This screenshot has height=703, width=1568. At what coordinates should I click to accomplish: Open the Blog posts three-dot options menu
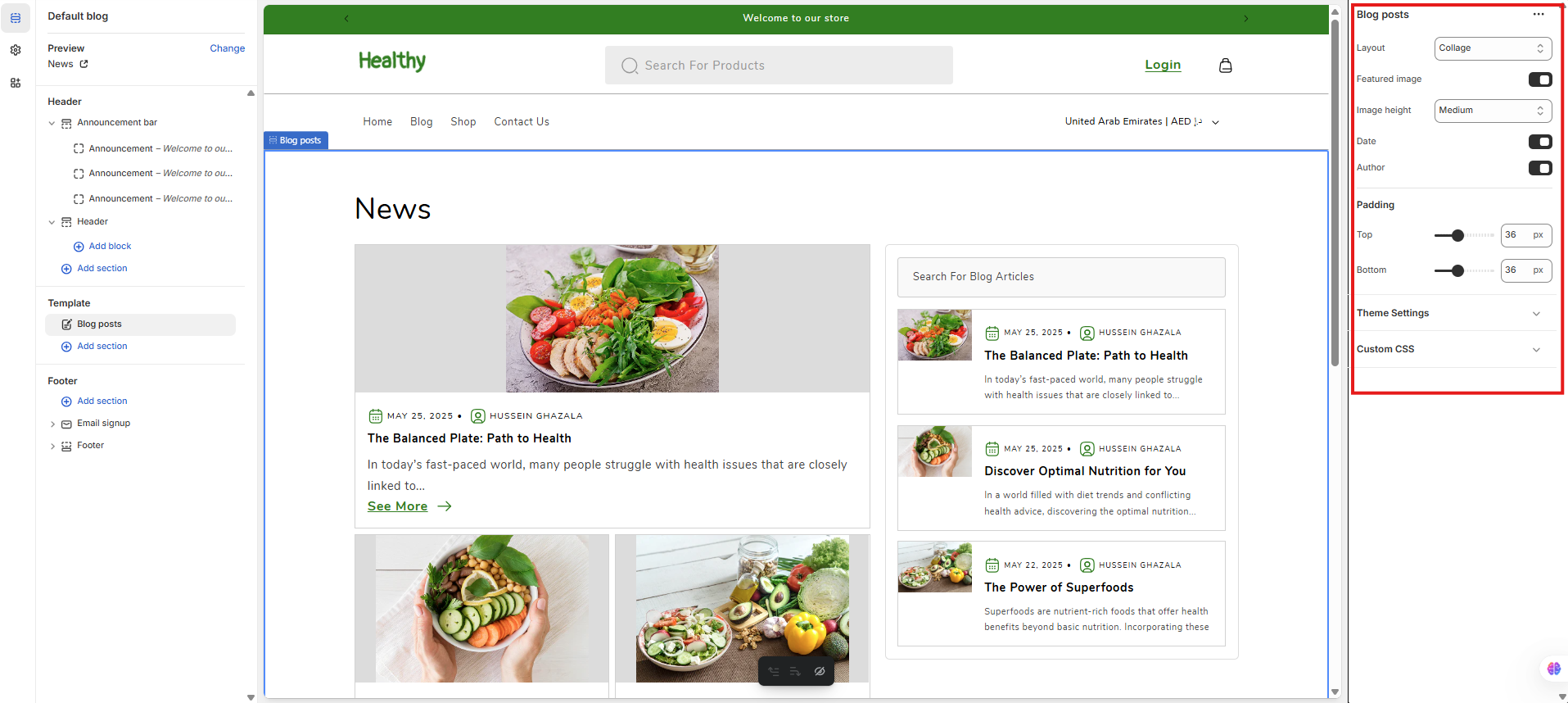(x=1539, y=14)
